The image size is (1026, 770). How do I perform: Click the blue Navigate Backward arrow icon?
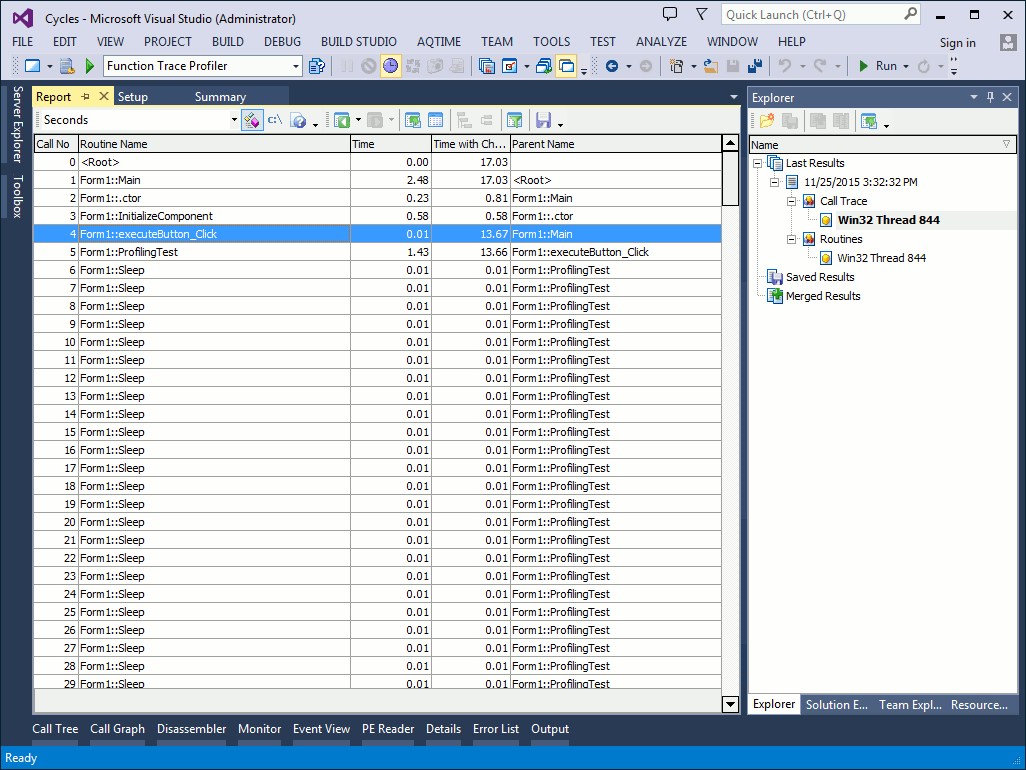click(612, 66)
